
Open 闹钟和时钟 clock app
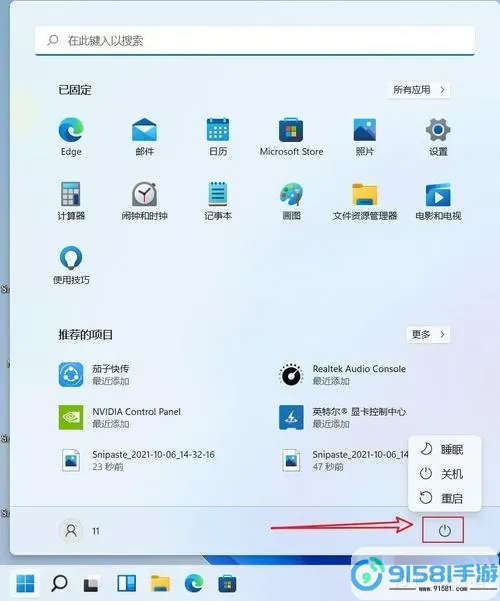point(144,201)
